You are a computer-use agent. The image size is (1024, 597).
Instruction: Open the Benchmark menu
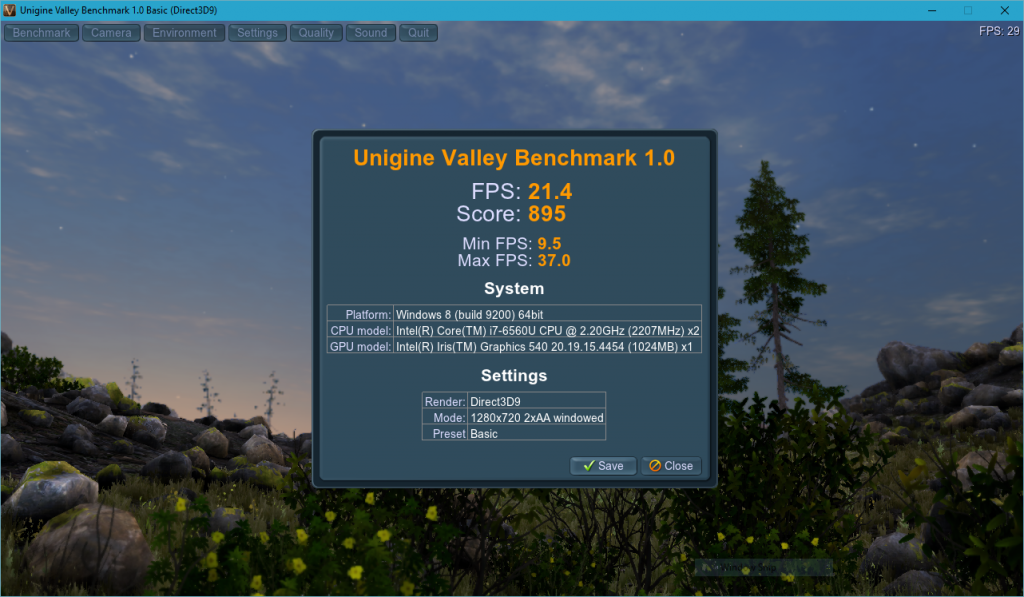[x=41, y=33]
